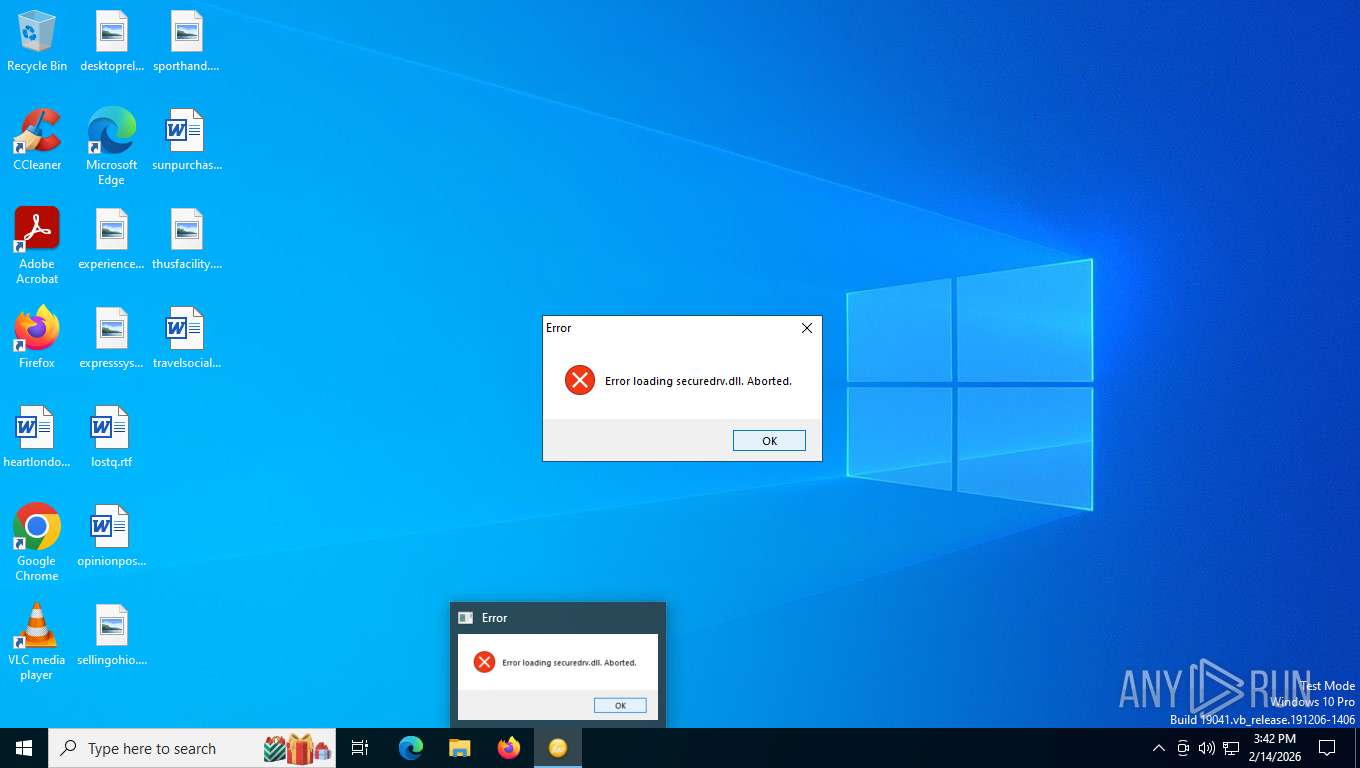
Task: Click the Type here to search box
Action: pos(192,748)
